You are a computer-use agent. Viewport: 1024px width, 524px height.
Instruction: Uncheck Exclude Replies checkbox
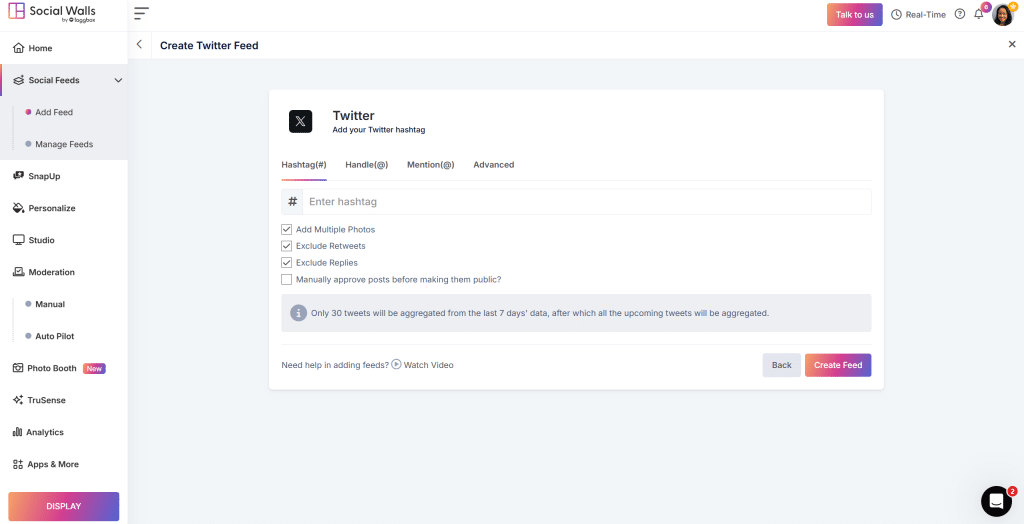(x=287, y=263)
